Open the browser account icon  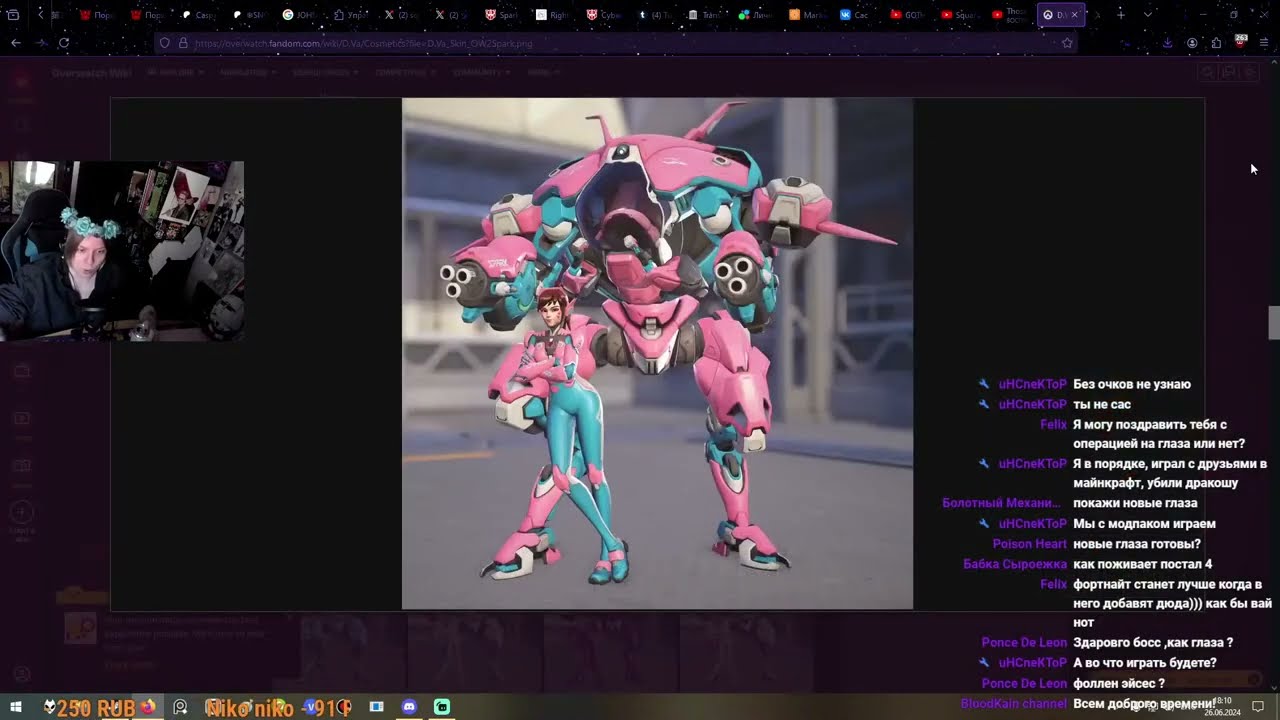click(1192, 43)
